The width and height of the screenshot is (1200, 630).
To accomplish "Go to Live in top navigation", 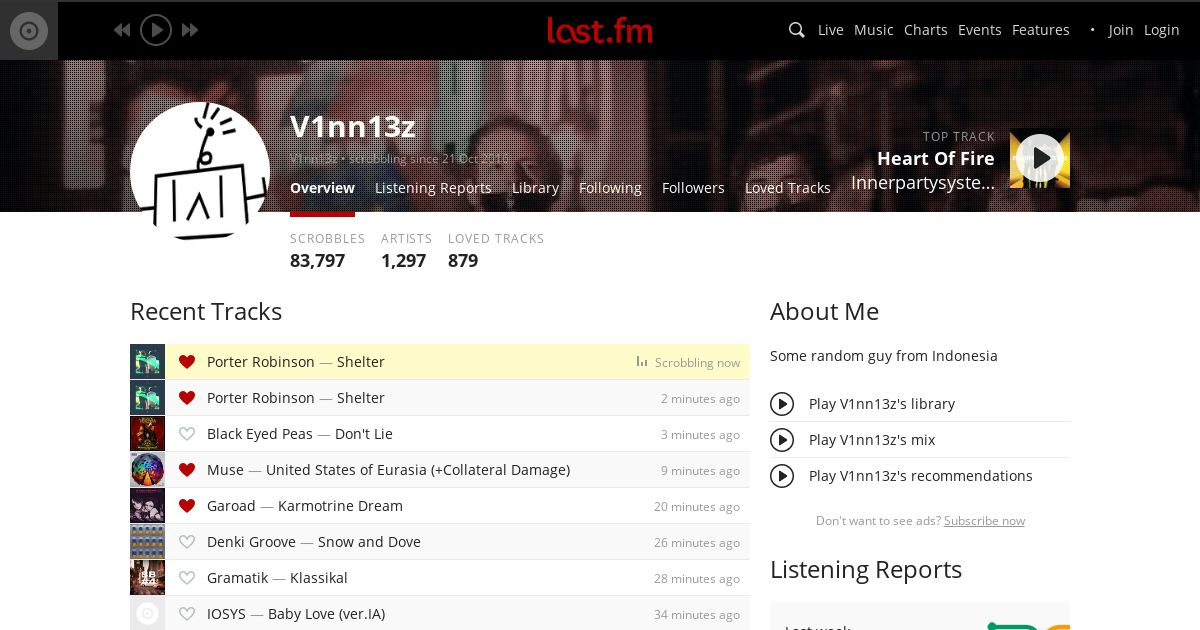I will (831, 30).
